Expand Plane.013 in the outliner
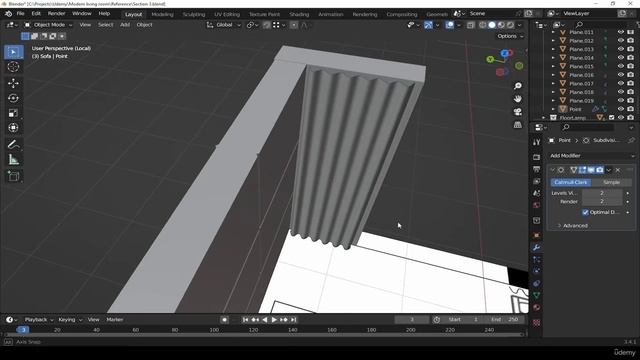 pyautogui.click(x=553, y=49)
